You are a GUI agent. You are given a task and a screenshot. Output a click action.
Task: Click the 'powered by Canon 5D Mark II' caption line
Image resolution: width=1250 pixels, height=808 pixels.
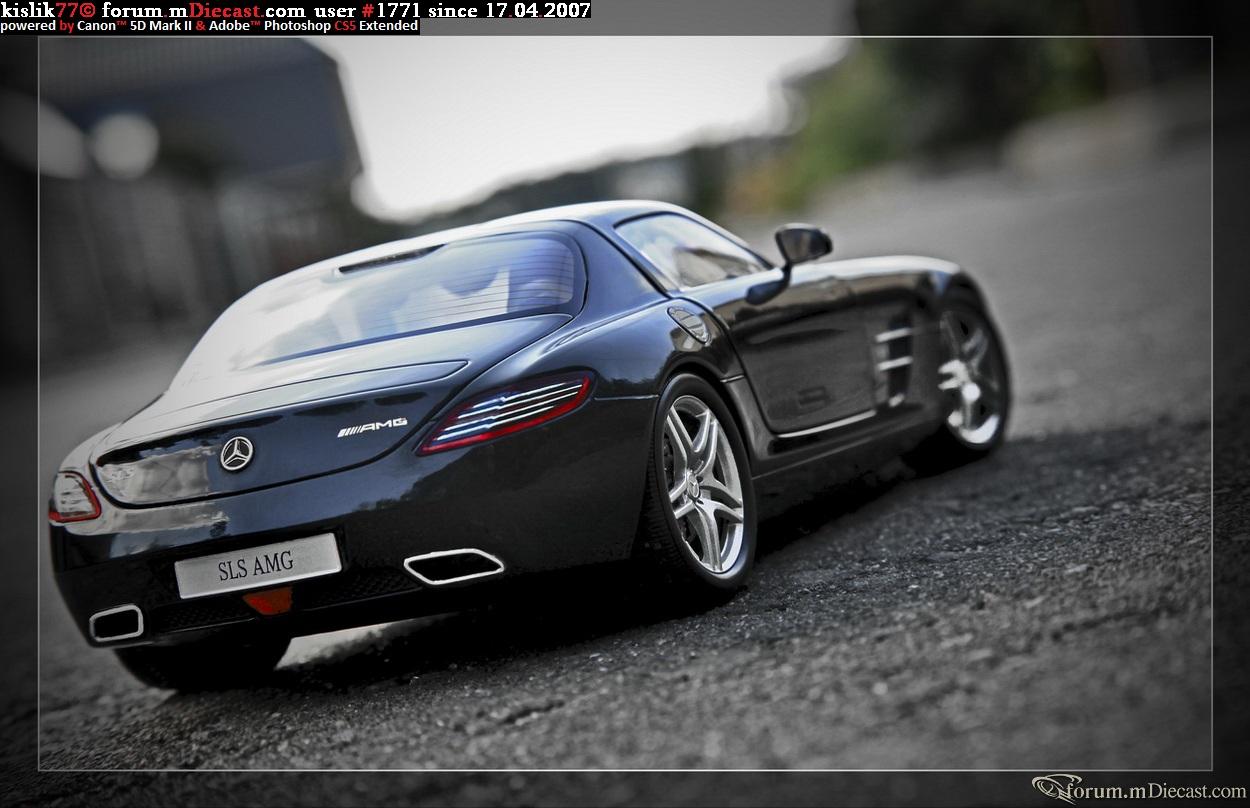pyautogui.click(x=209, y=26)
